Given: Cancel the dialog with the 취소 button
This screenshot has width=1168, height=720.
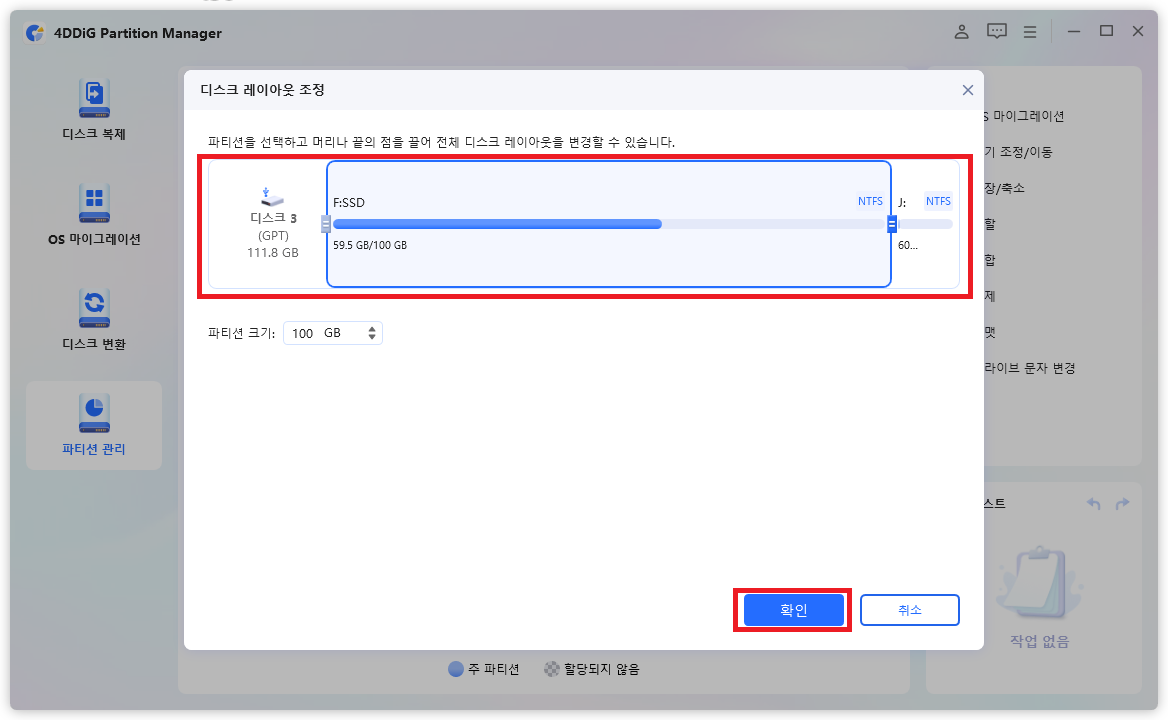Looking at the screenshot, I should tap(909, 609).
